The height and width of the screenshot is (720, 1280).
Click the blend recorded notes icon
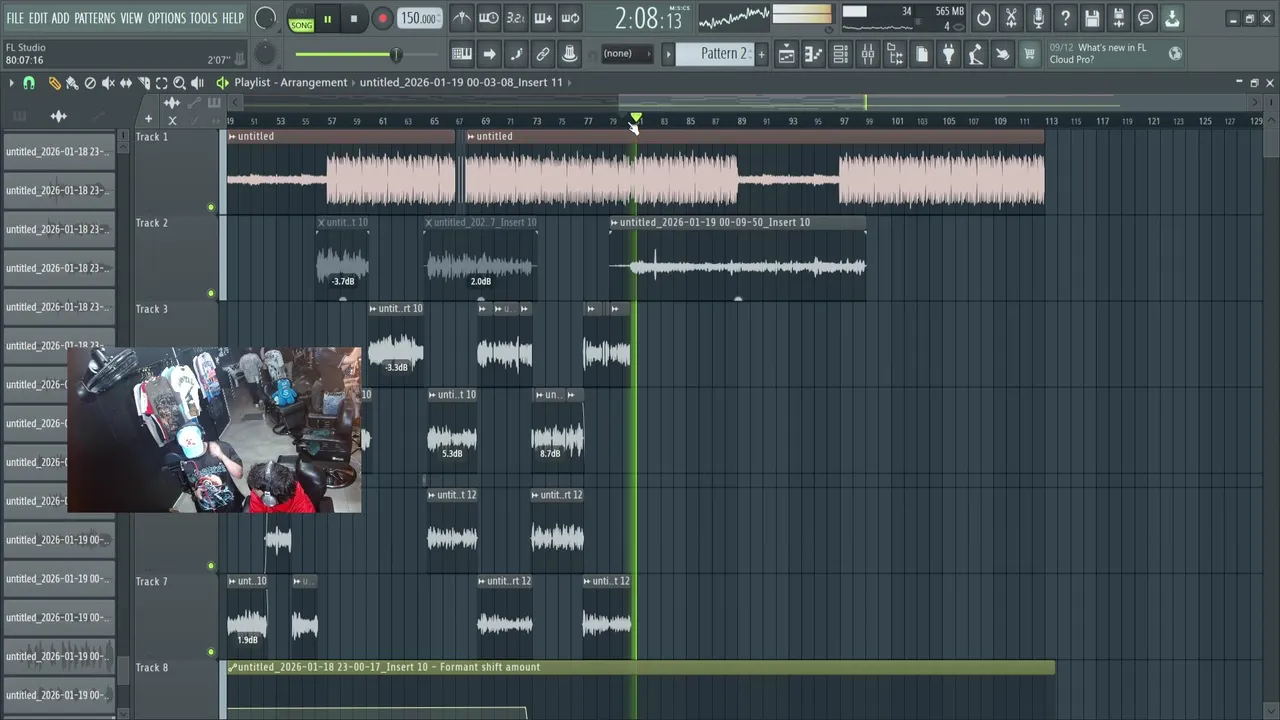[570, 54]
